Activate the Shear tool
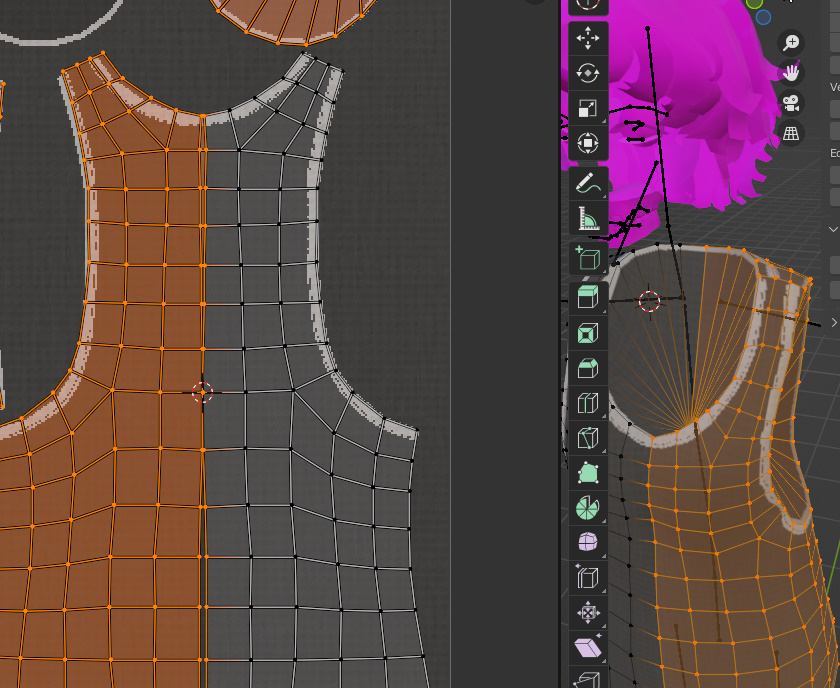Viewport: 840px width, 688px height. (x=588, y=647)
